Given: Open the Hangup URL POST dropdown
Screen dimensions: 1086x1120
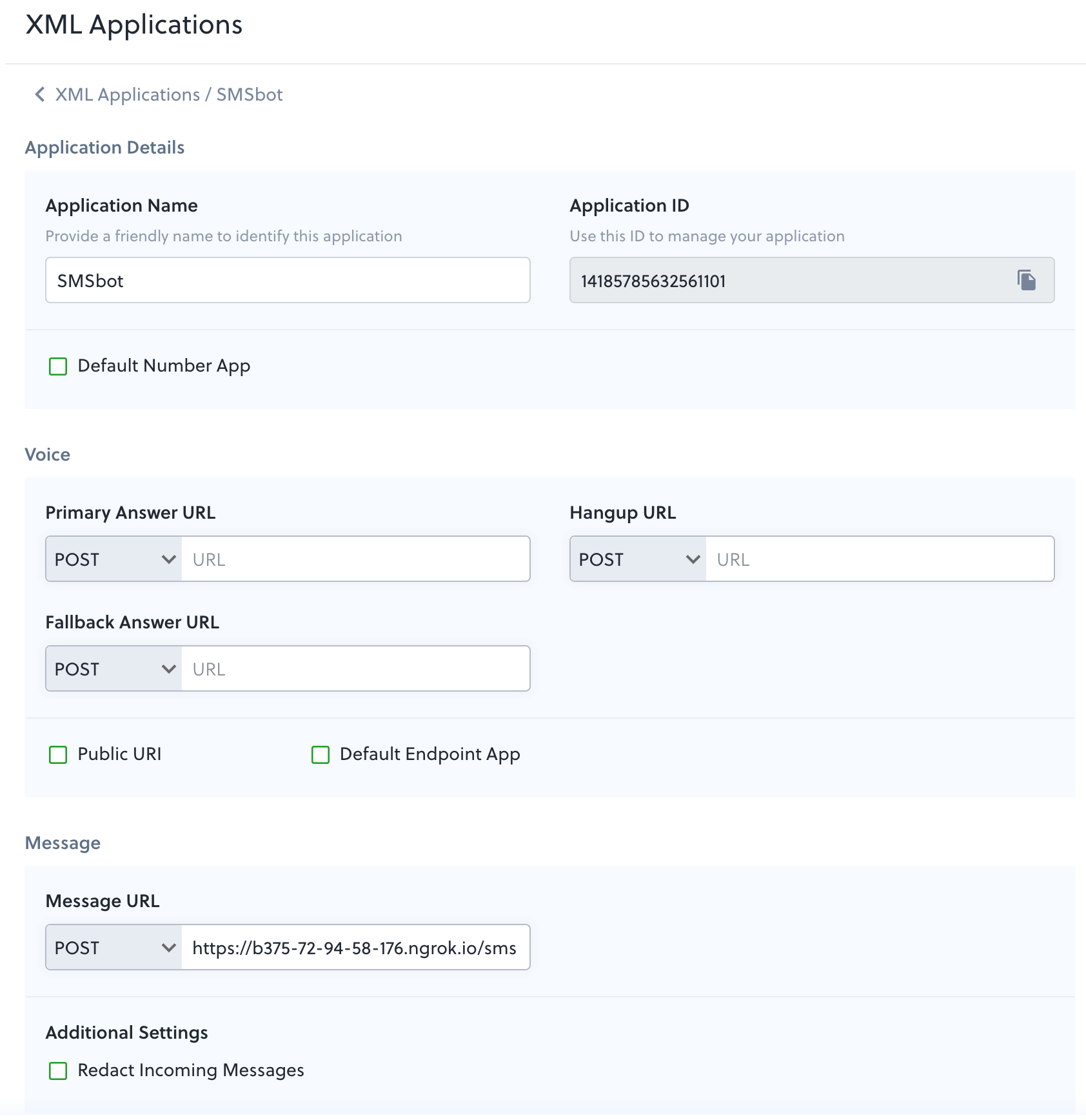Looking at the screenshot, I should coord(637,559).
